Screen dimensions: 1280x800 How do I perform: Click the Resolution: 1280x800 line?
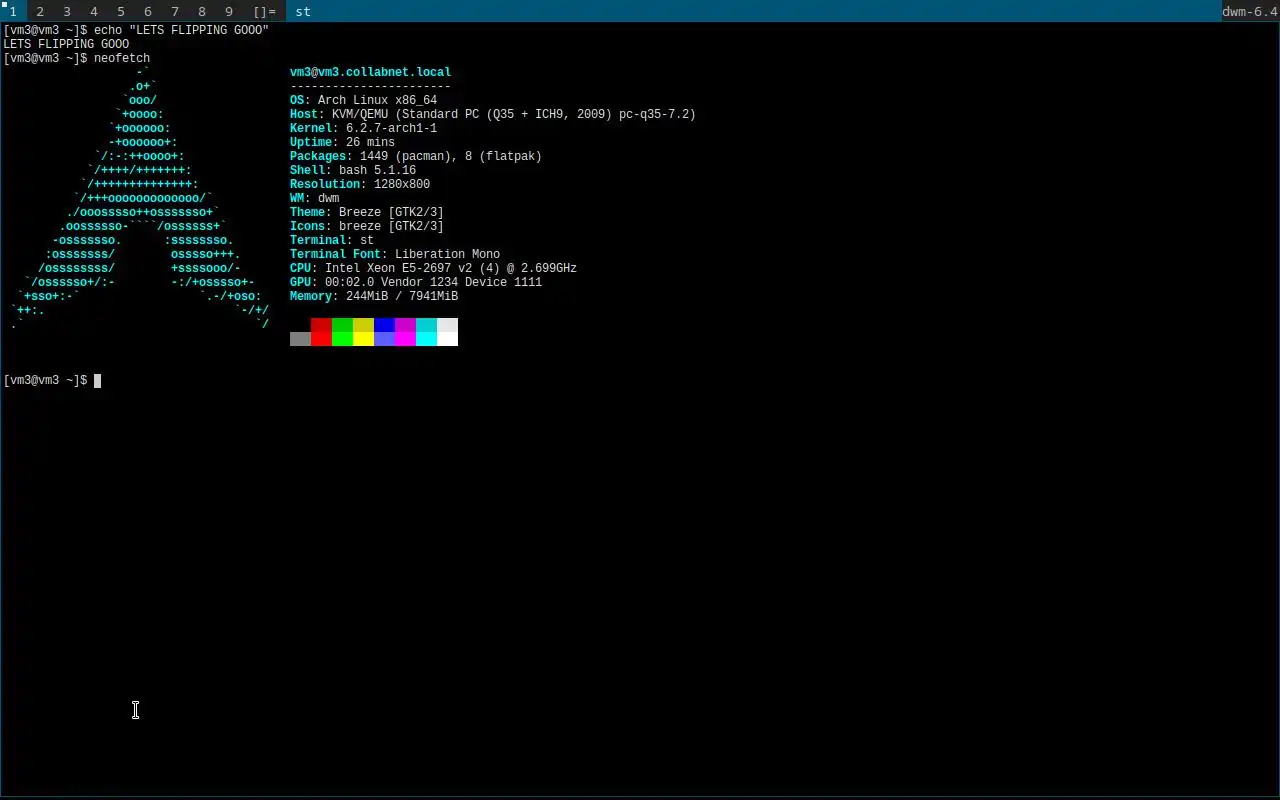tap(360, 184)
